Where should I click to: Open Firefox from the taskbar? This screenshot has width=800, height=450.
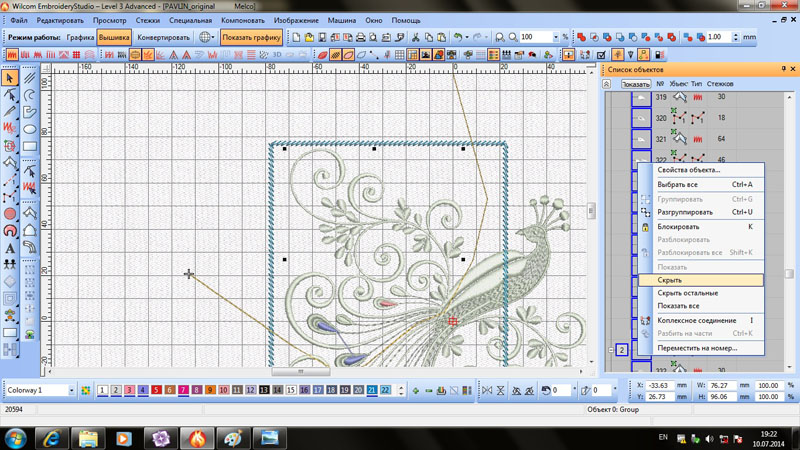point(197,438)
